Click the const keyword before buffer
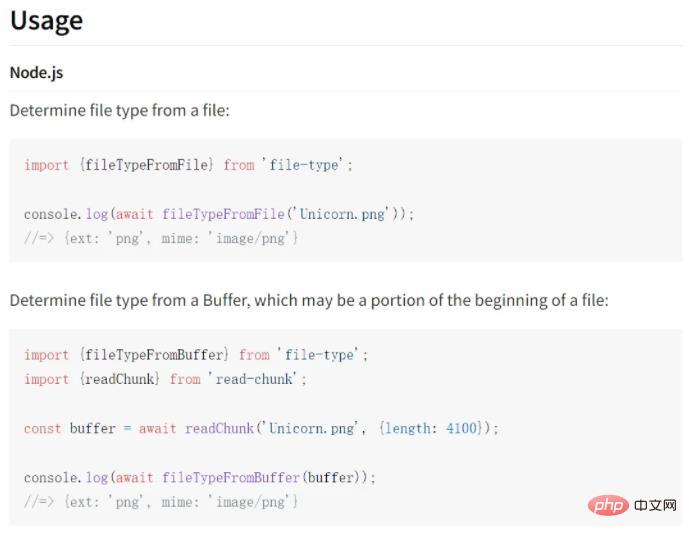This screenshot has height=538, width=687. [x=42, y=428]
